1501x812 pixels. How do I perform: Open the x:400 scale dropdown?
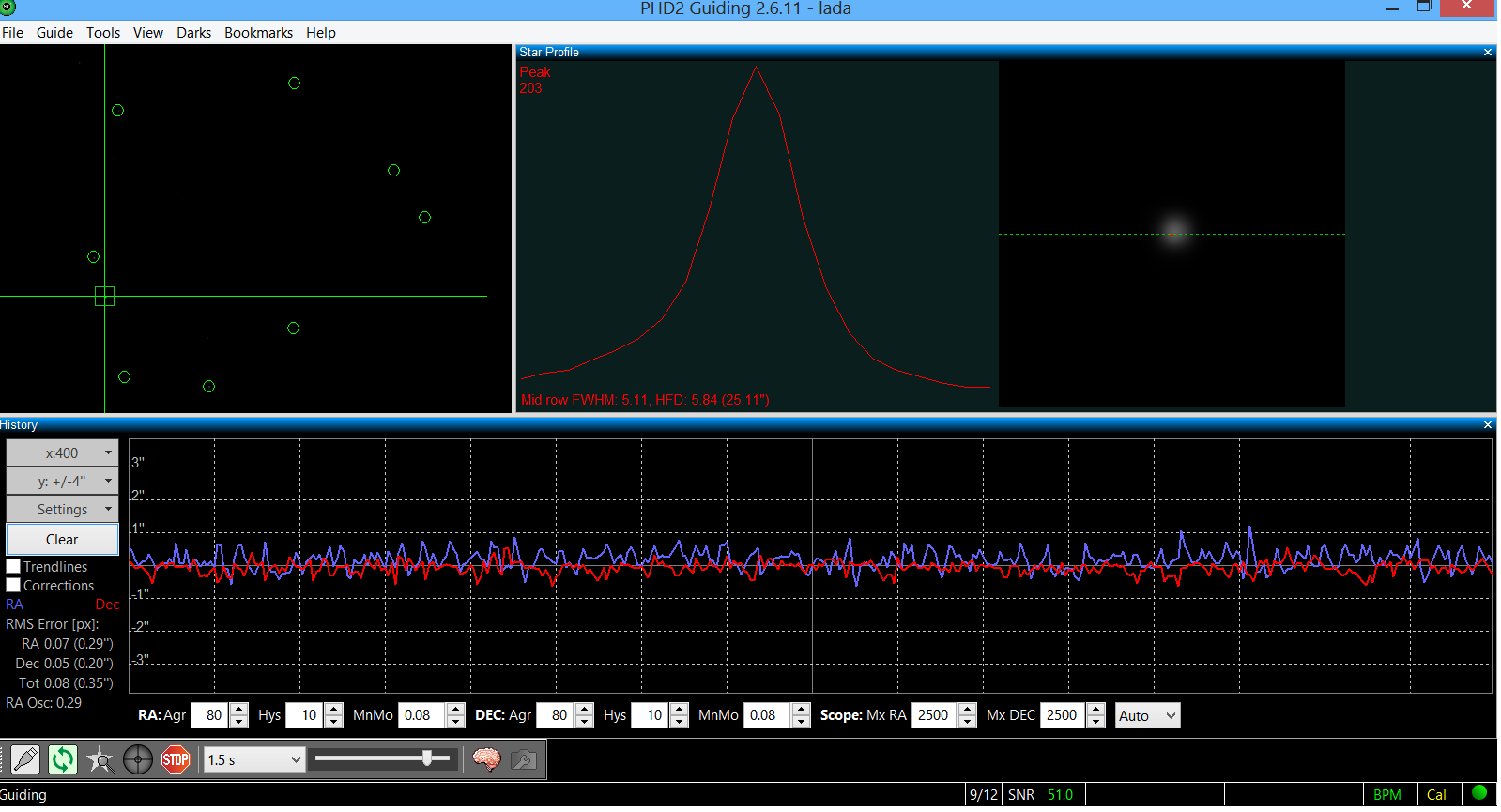coord(63,453)
